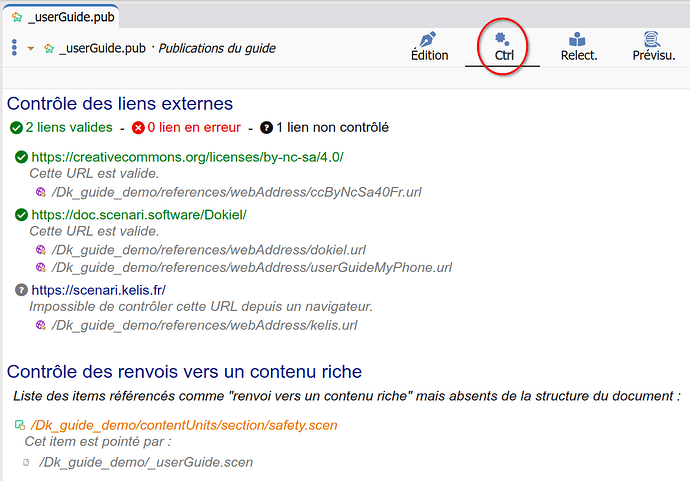Image resolution: width=690 pixels, height=481 pixels.
Task: Open the dokiel.url reference item
Action: (208, 250)
